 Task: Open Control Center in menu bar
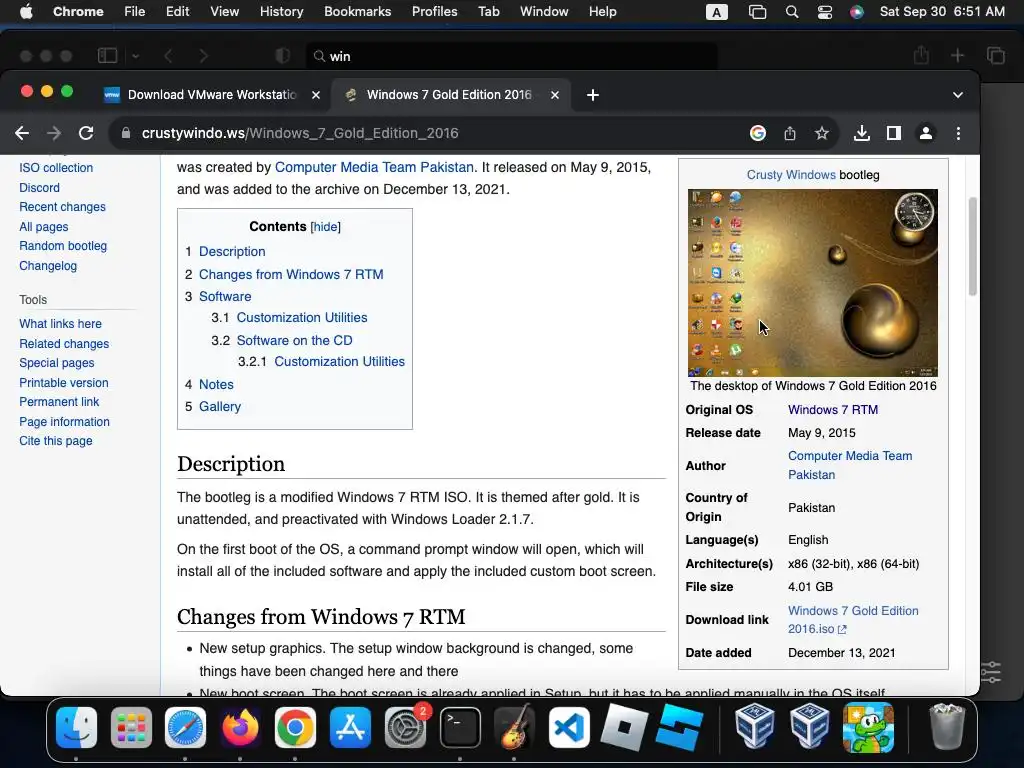click(x=825, y=12)
